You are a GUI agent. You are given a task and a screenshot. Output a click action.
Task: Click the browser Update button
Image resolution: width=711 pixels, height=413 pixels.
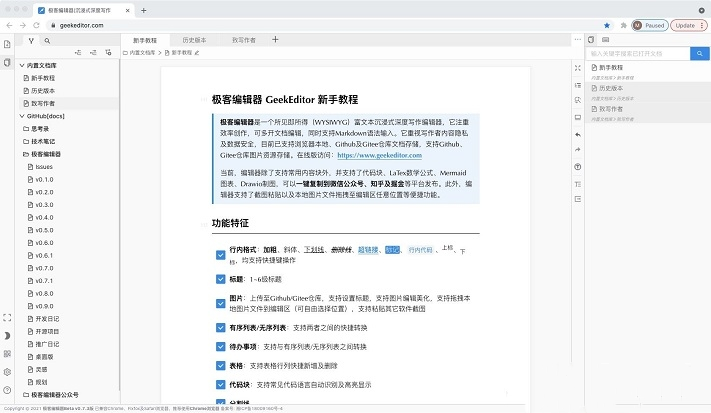tap(688, 25)
